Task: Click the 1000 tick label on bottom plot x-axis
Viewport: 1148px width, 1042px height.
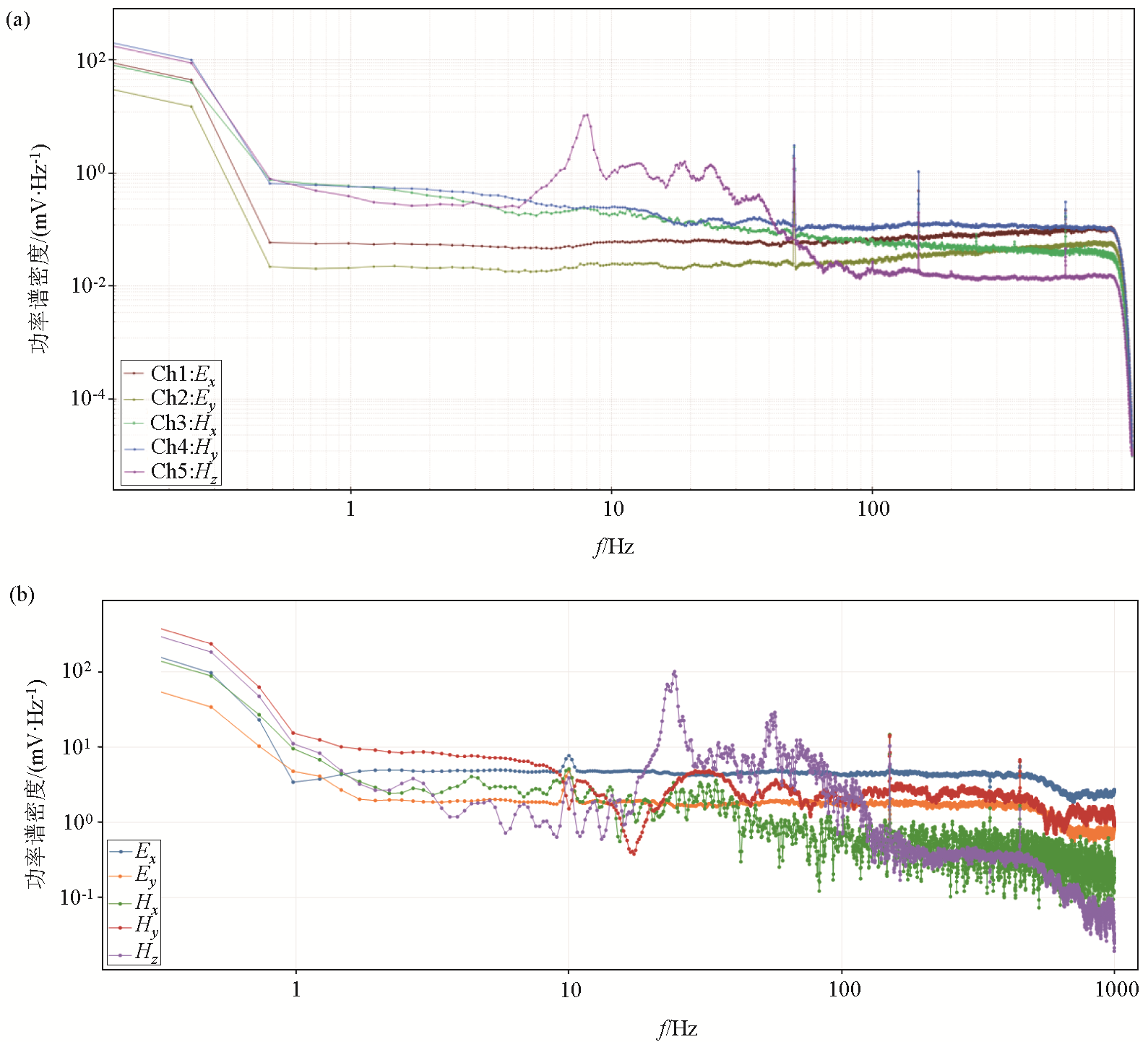Action: (x=1116, y=989)
